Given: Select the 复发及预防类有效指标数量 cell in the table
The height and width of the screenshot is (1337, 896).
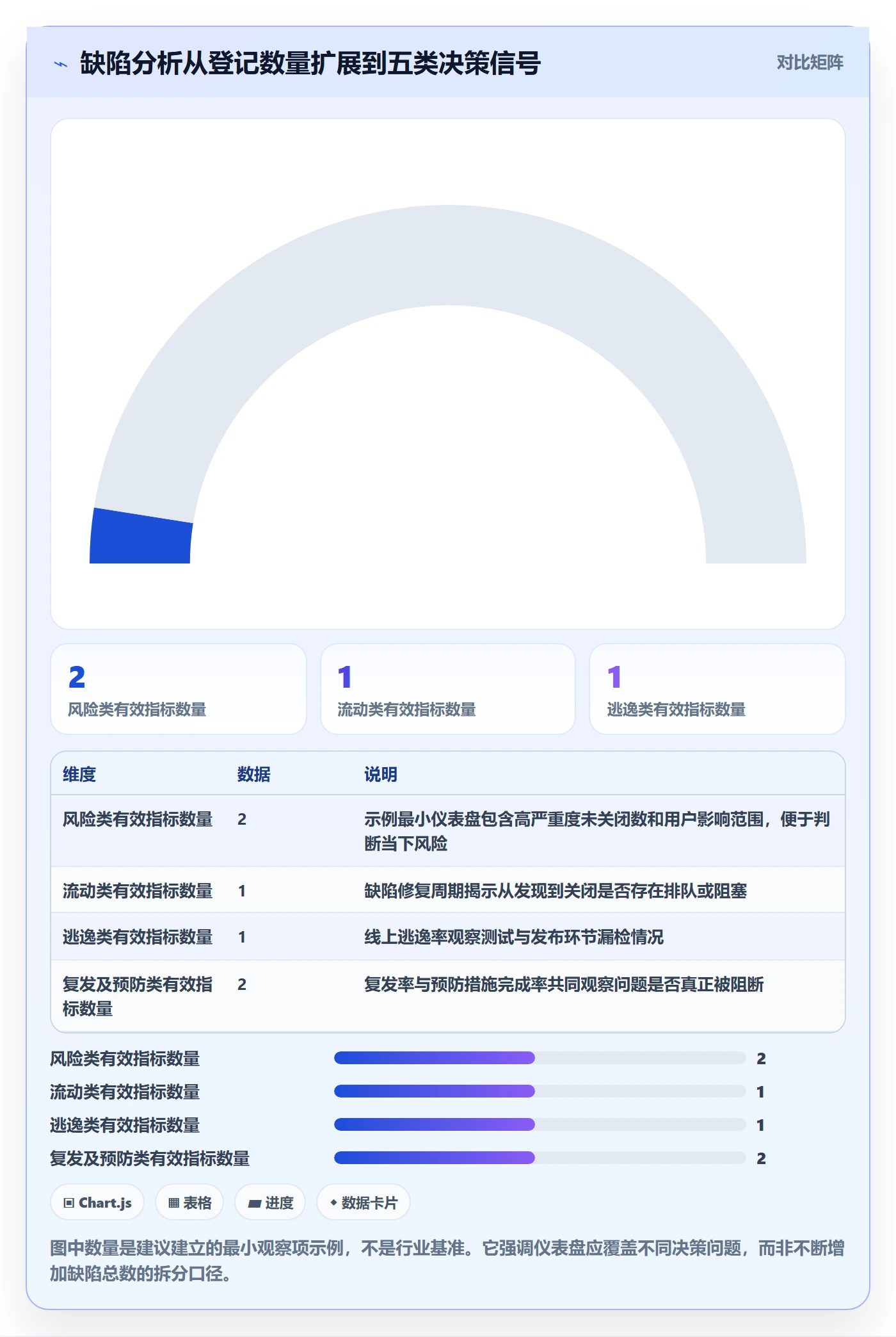Looking at the screenshot, I should coord(138,996).
